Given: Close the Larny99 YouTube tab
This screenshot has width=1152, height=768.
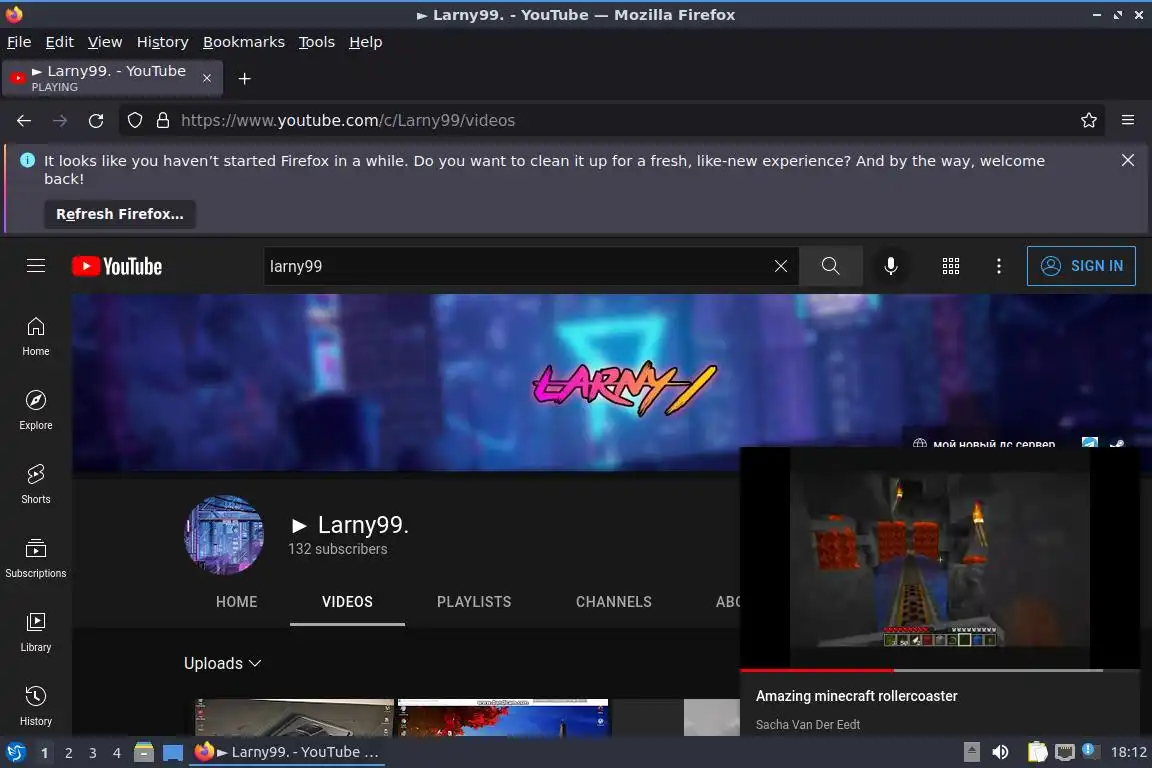Looking at the screenshot, I should (207, 78).
